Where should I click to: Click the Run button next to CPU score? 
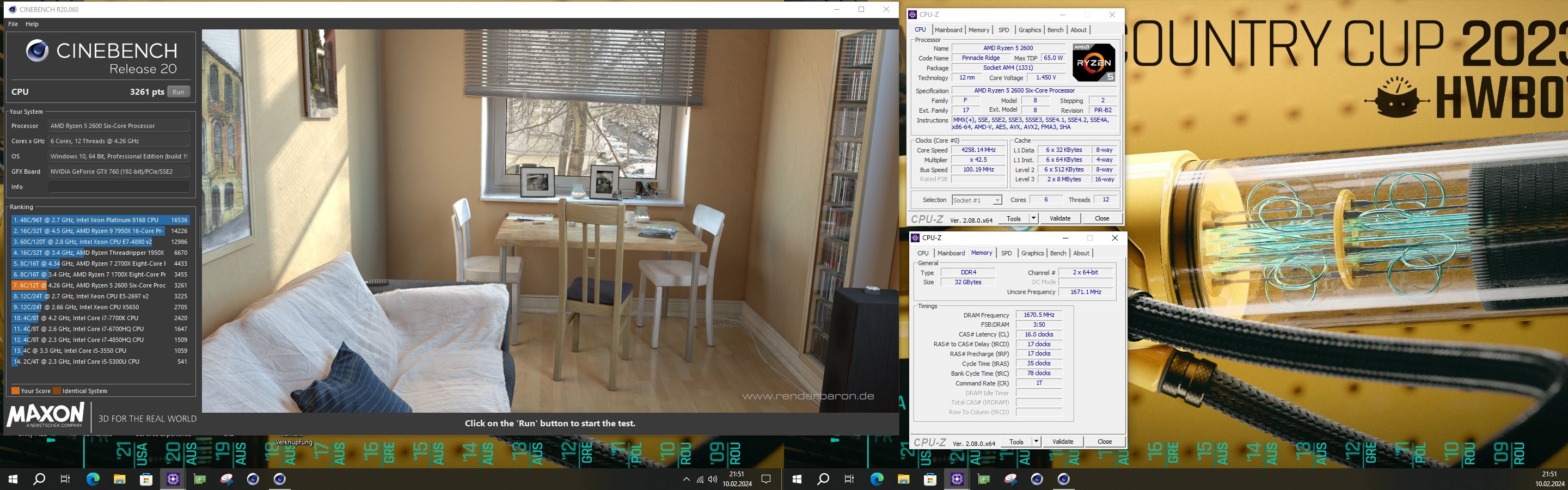[177, 92]
